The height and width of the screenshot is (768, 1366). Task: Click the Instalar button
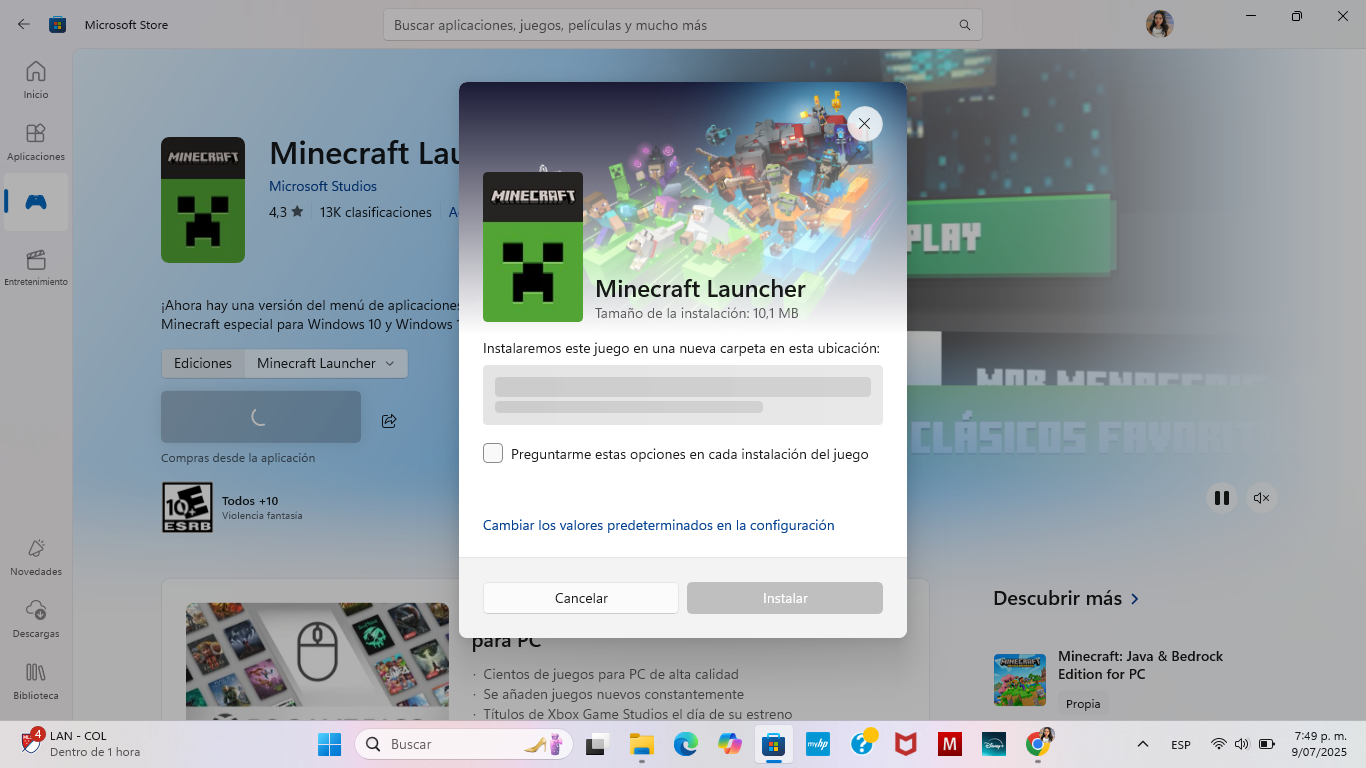click(785, 598)
